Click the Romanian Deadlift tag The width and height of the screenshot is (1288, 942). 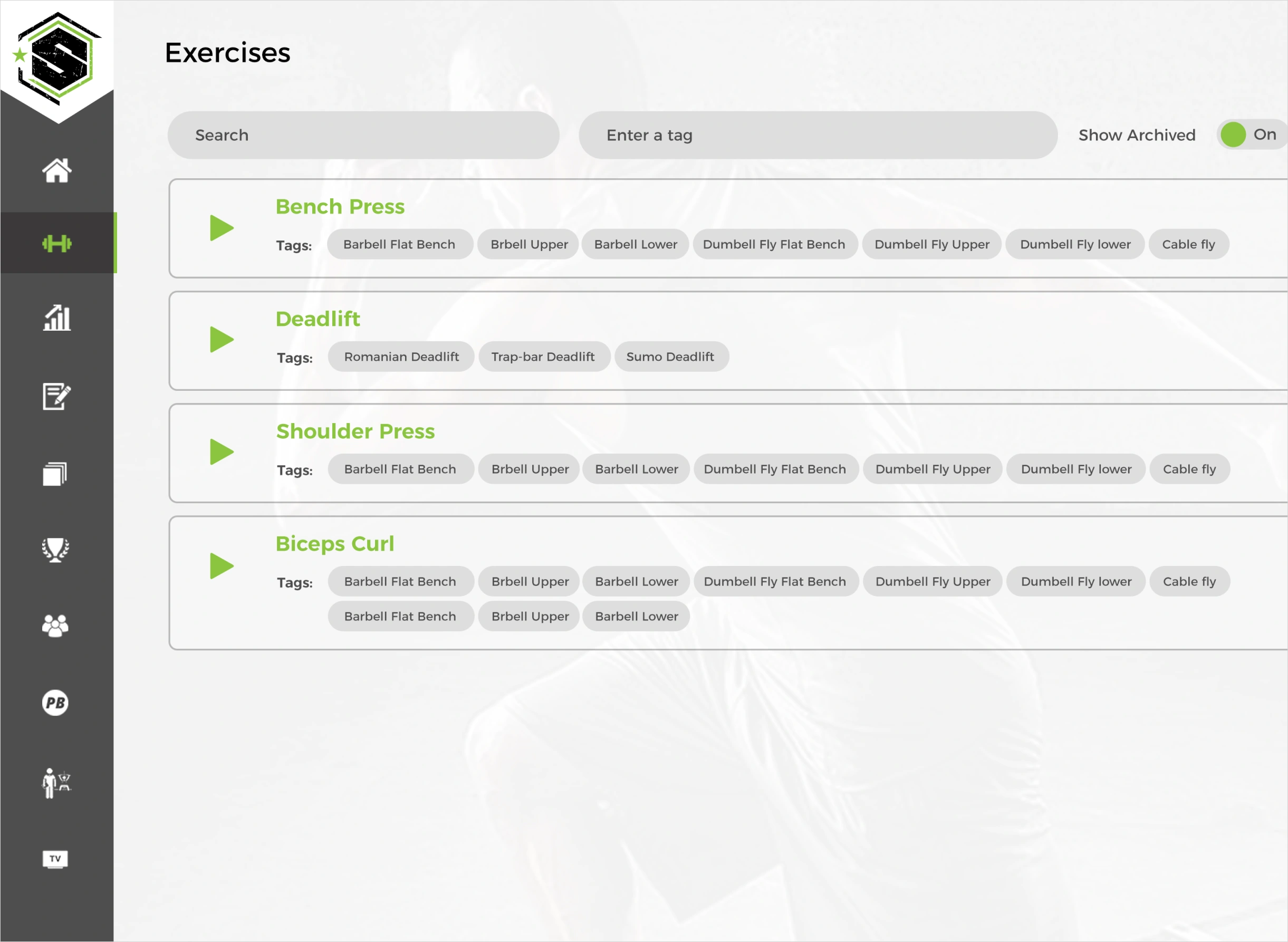pyautogui.click(x=401, y=357)
